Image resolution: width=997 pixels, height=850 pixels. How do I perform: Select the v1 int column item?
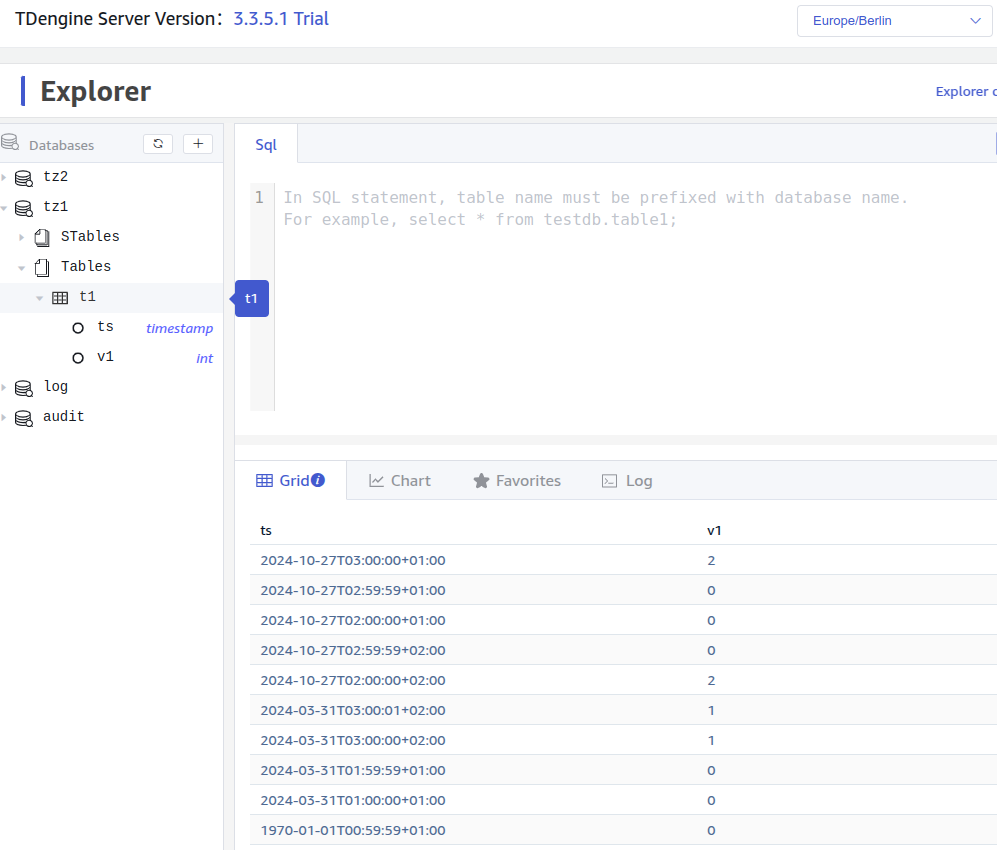[105, 357]
